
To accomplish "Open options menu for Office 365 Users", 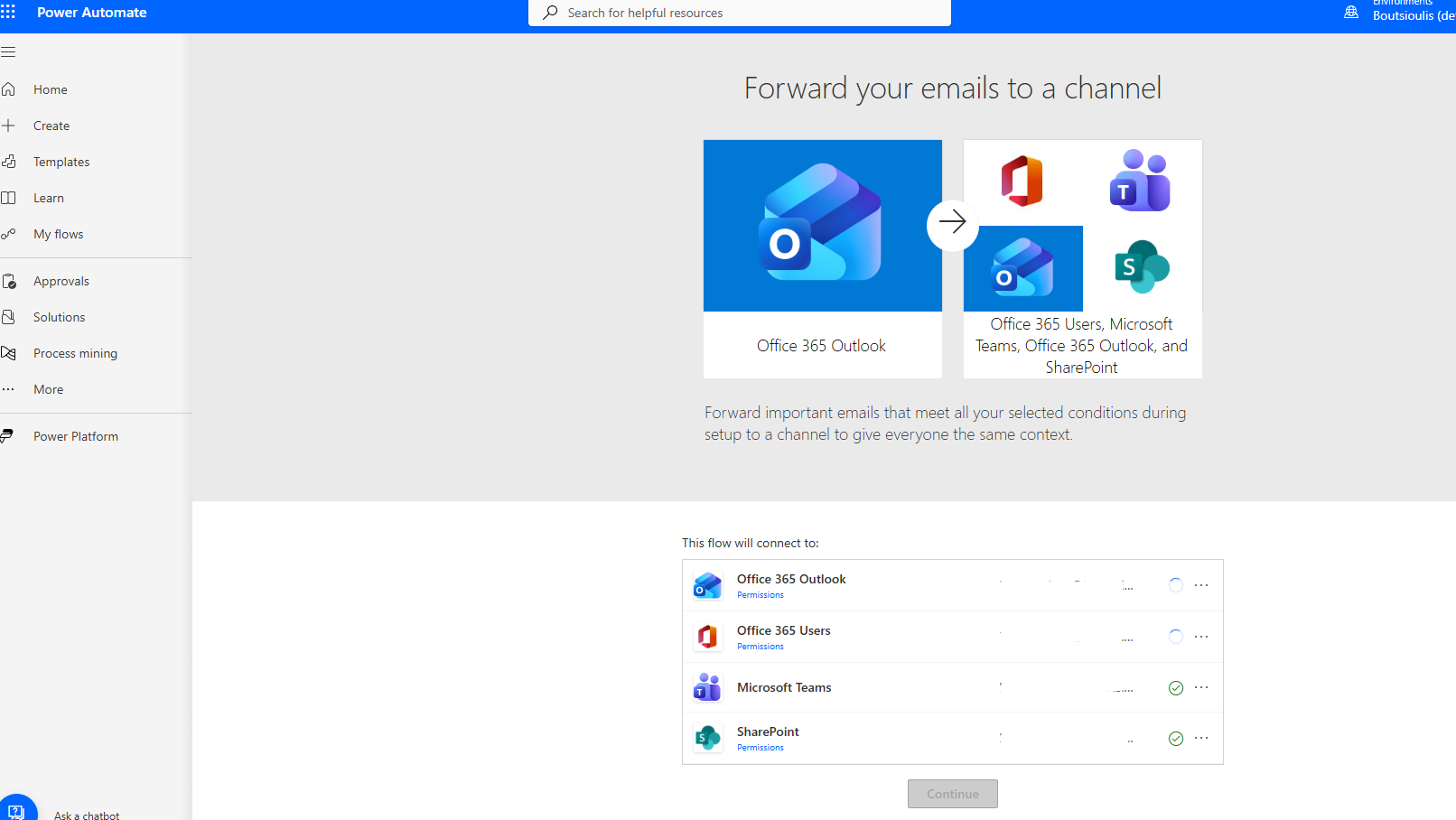I will (x=1200, y=637).
